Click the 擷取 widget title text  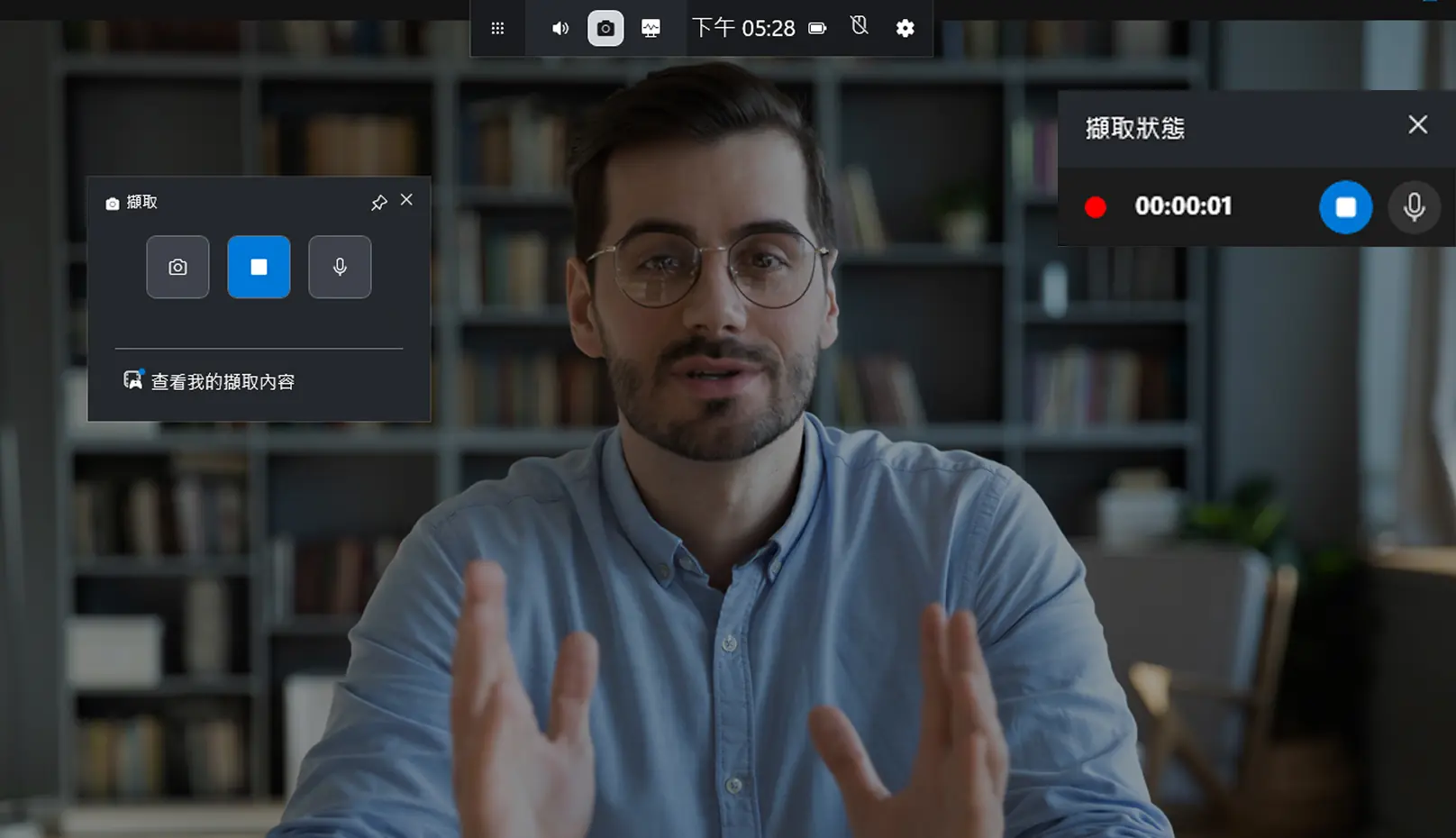click(142, 203)
